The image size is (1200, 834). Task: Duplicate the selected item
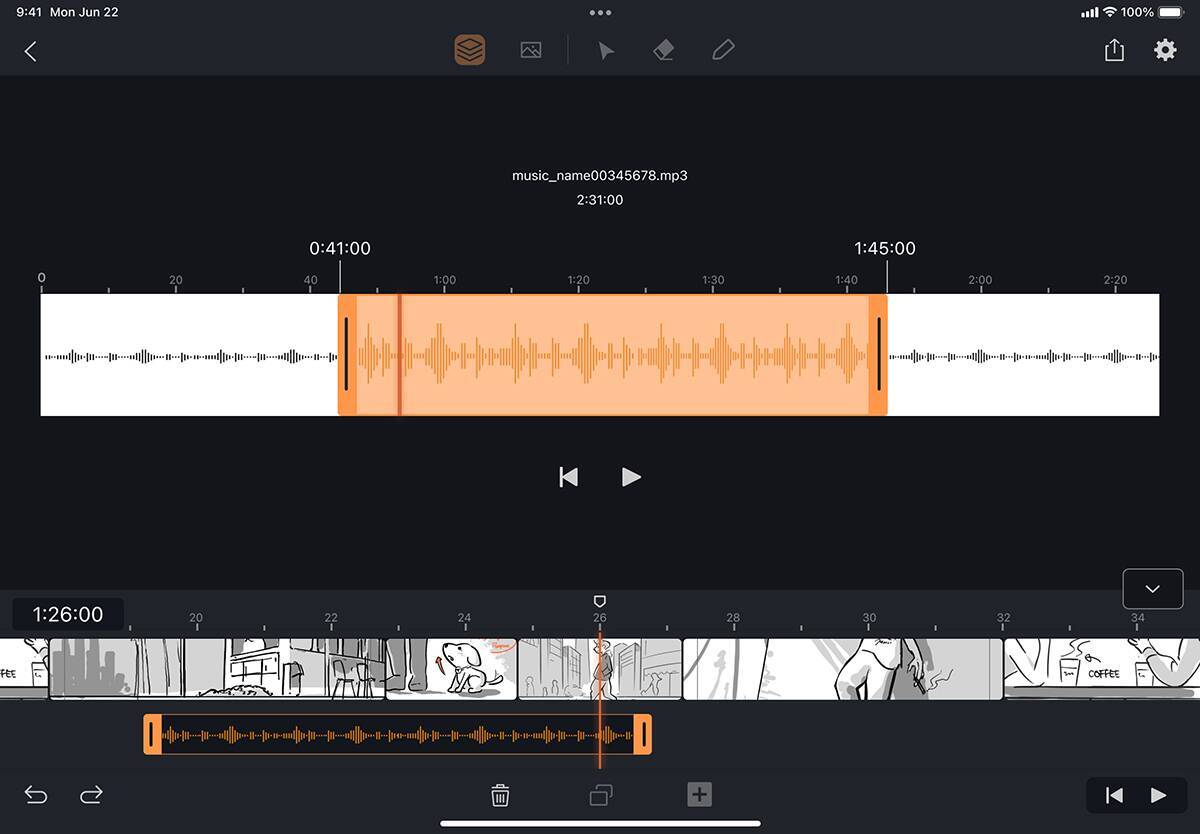click(601, 795)
